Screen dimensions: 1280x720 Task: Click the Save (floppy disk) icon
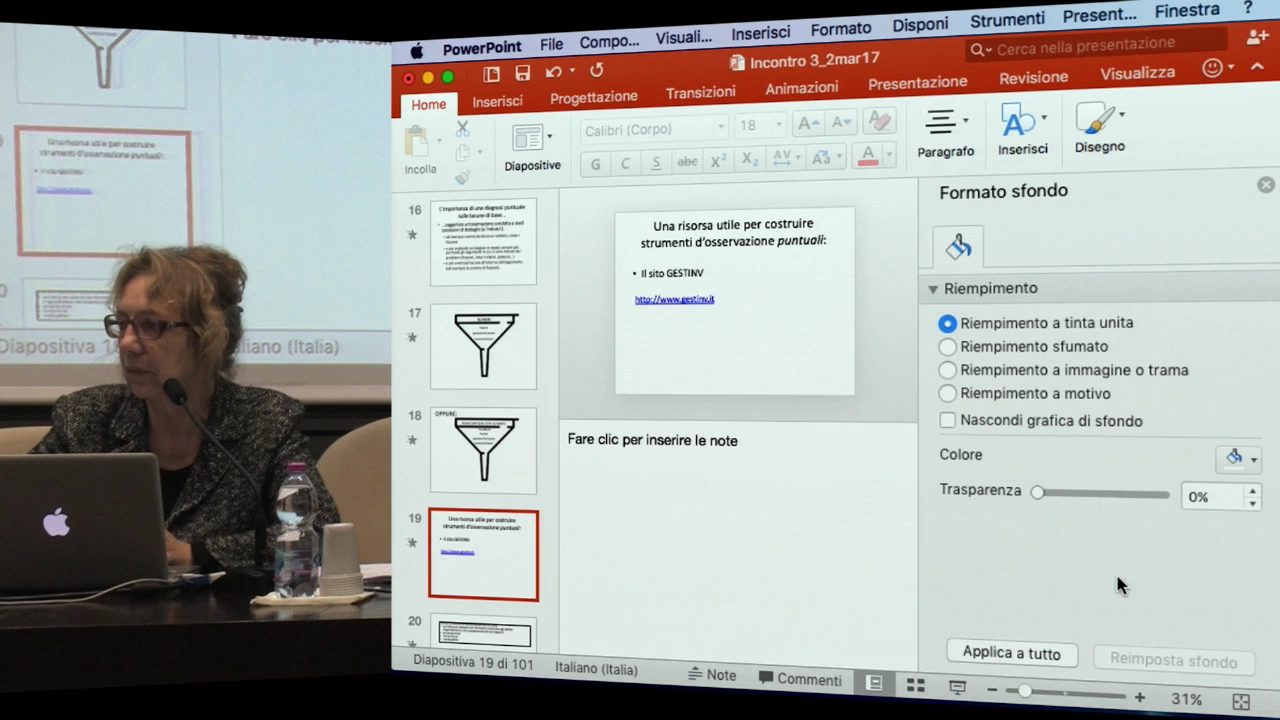[522, 73]
